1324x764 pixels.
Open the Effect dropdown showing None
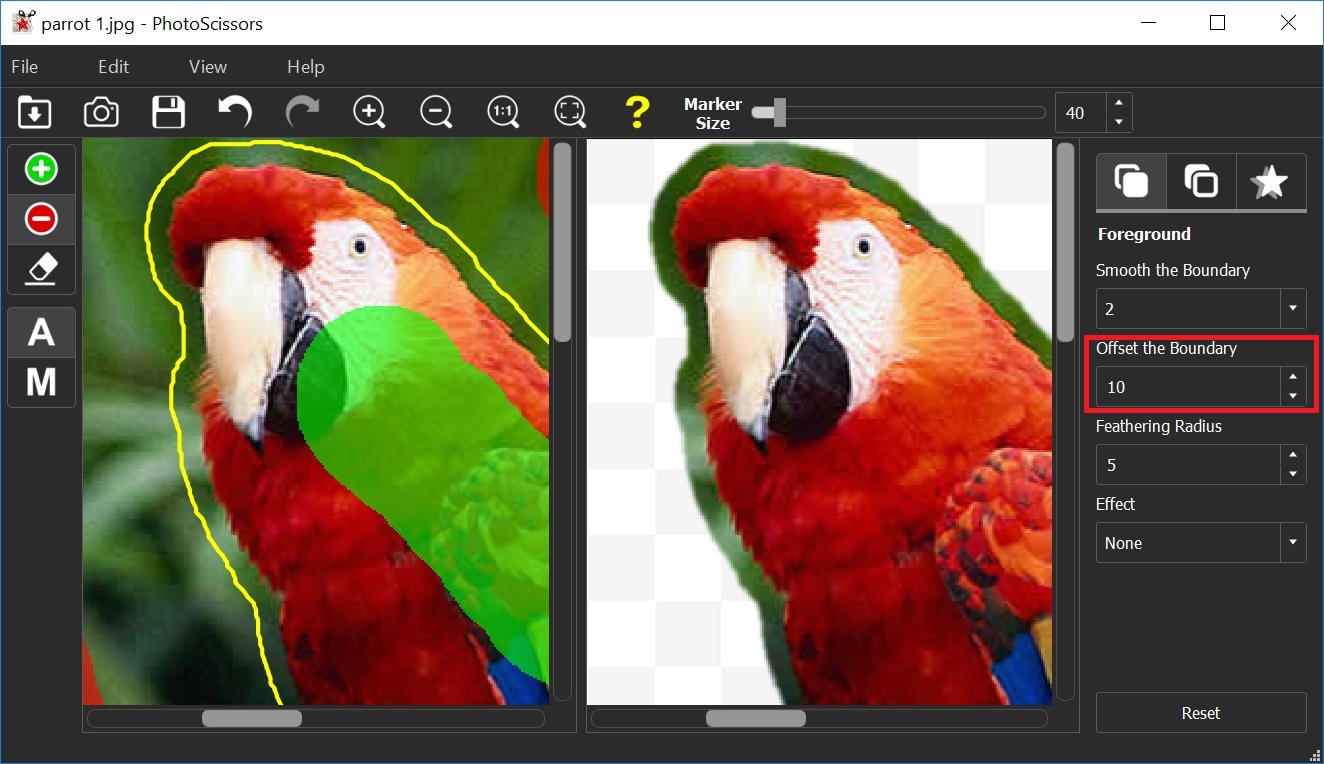coord(1293,543)
